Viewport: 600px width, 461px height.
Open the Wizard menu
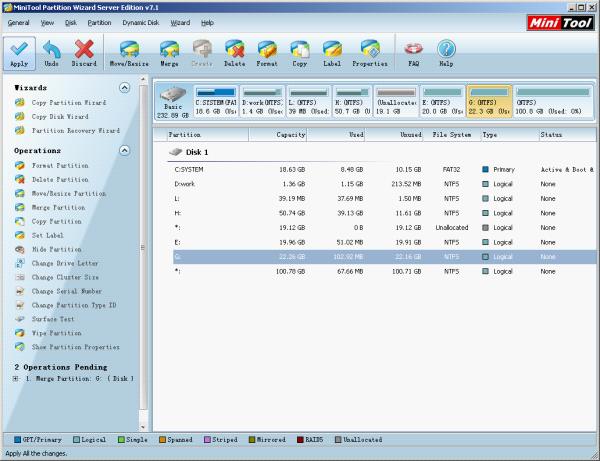[180, 23]
